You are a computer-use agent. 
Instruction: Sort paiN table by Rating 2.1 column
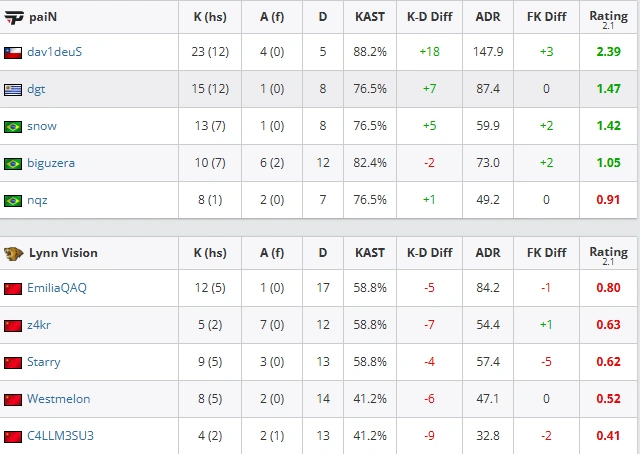coord(608,19)
